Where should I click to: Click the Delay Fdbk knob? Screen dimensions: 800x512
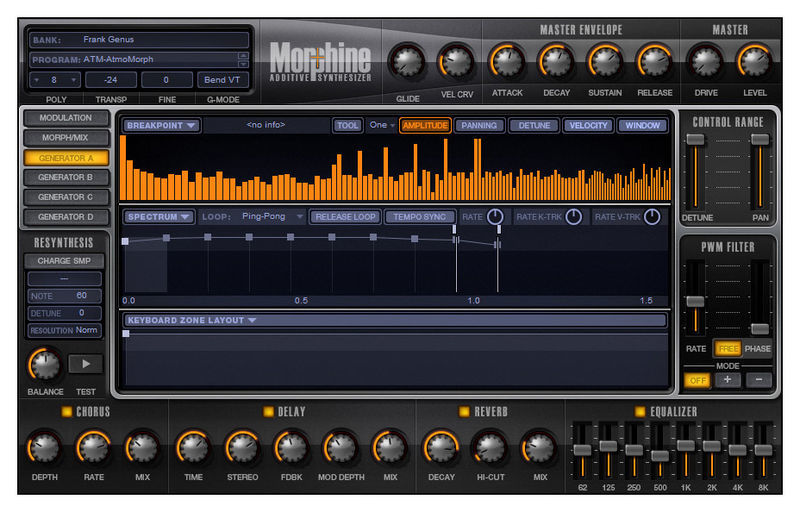coord(291,448)
